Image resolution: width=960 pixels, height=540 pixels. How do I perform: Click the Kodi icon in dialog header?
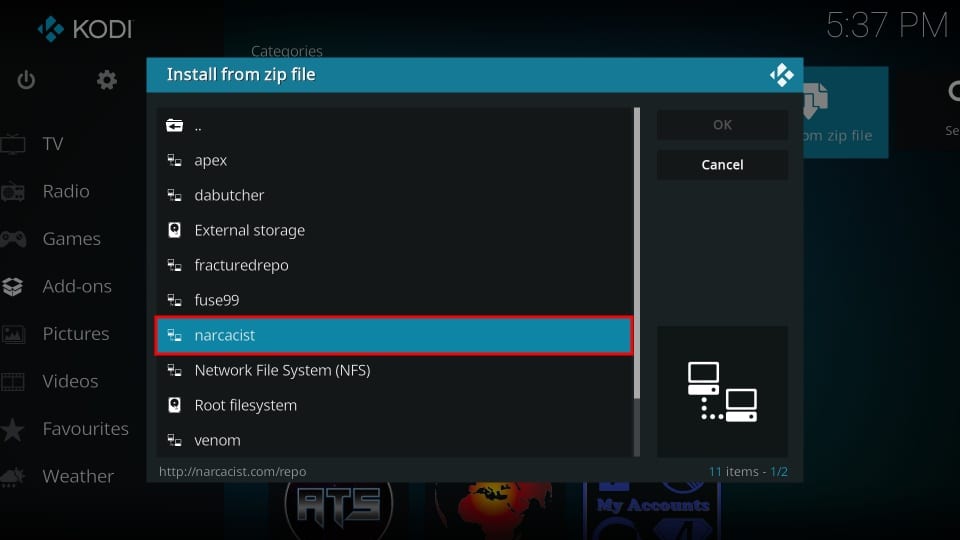[781, 75]
